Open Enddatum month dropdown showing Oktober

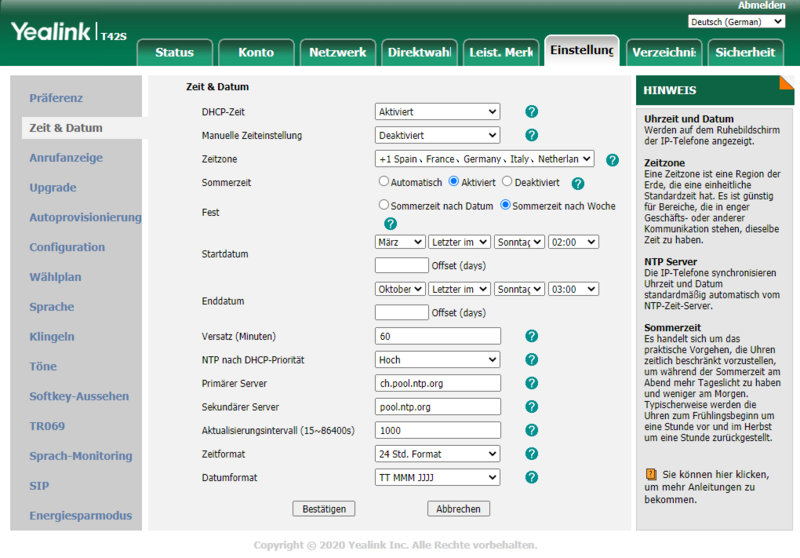coord(400,289)
